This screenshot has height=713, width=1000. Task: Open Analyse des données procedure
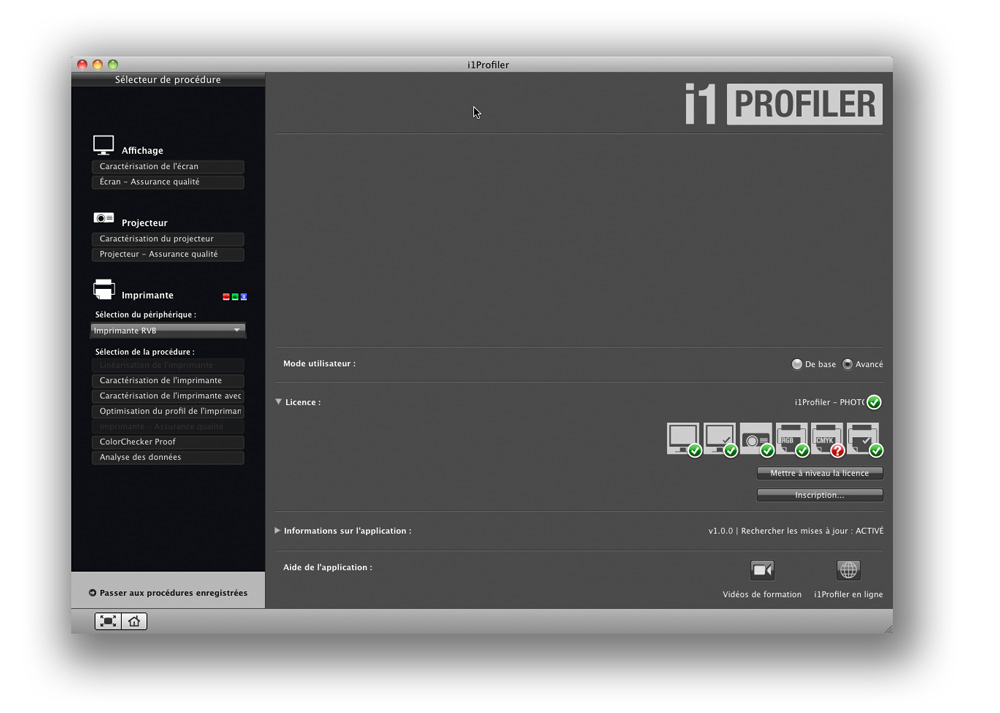[x=168, y=457]
